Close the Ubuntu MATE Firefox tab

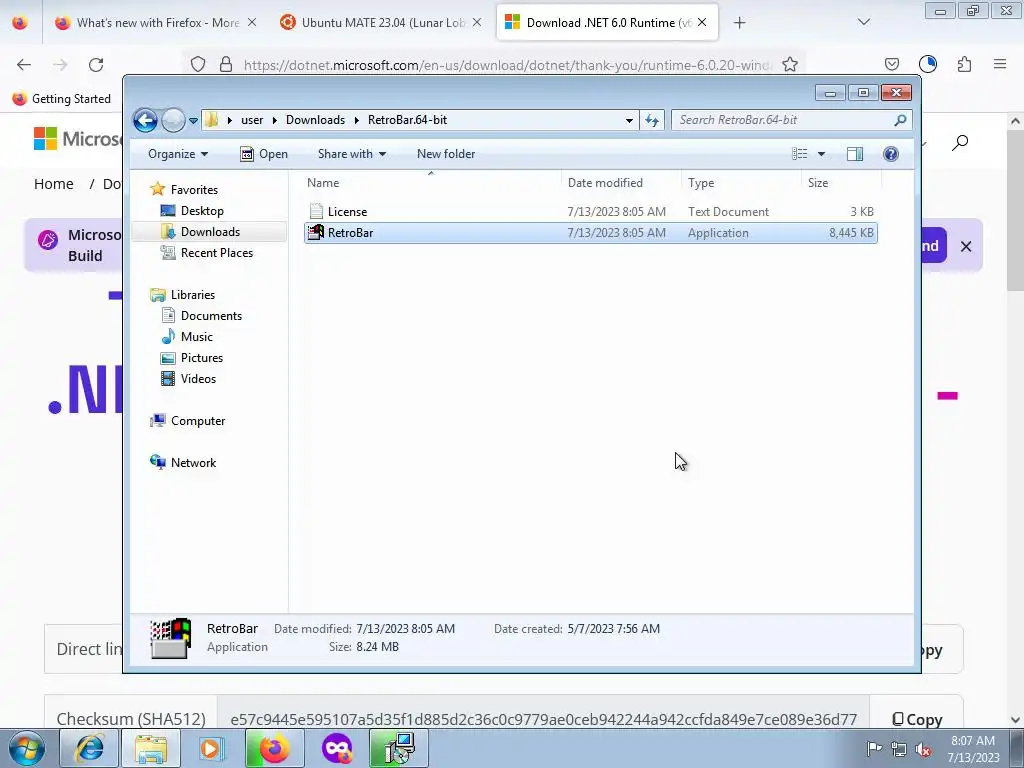477,23
